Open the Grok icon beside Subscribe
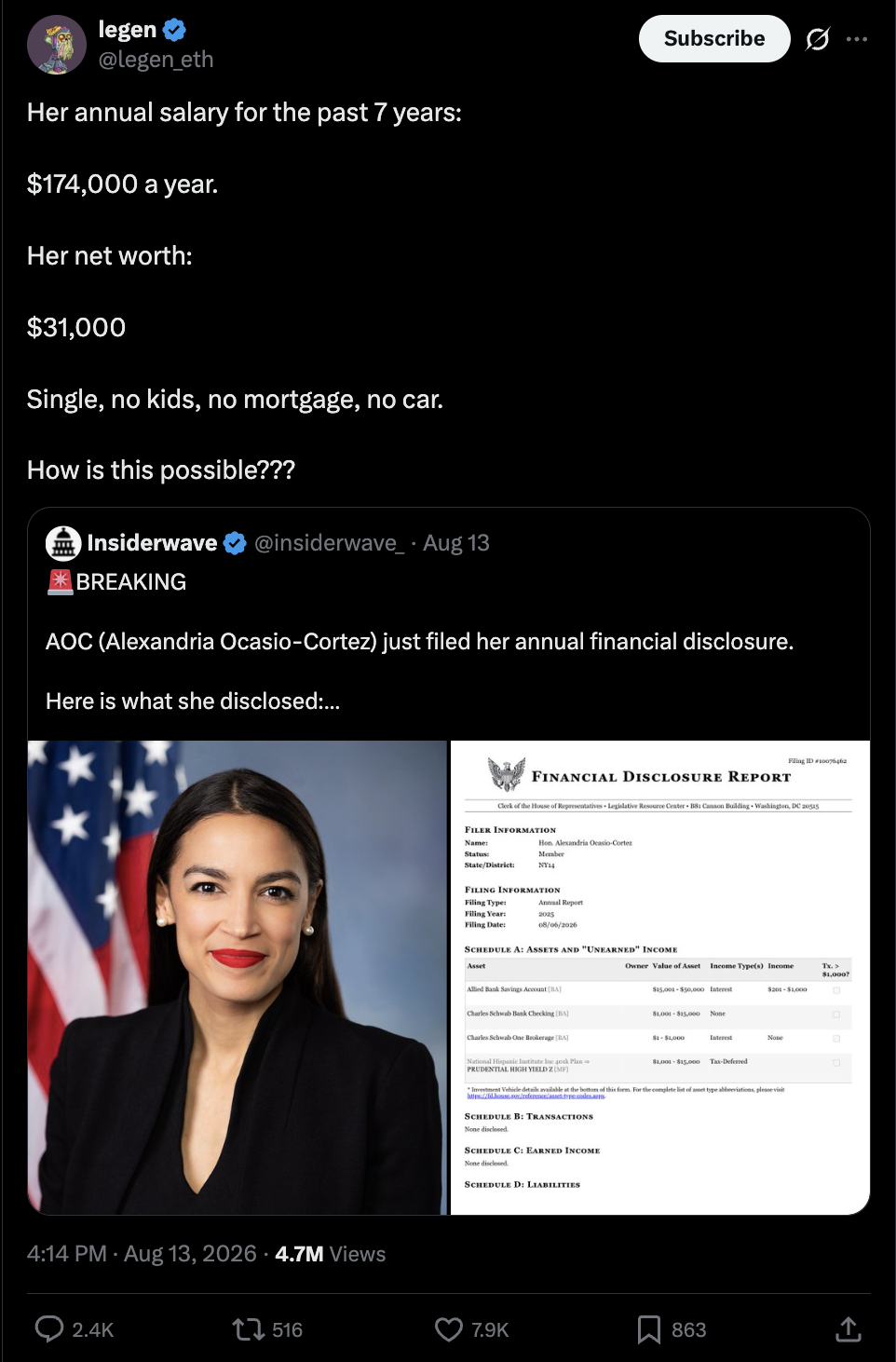The image size is (896, 1362). 818,39
